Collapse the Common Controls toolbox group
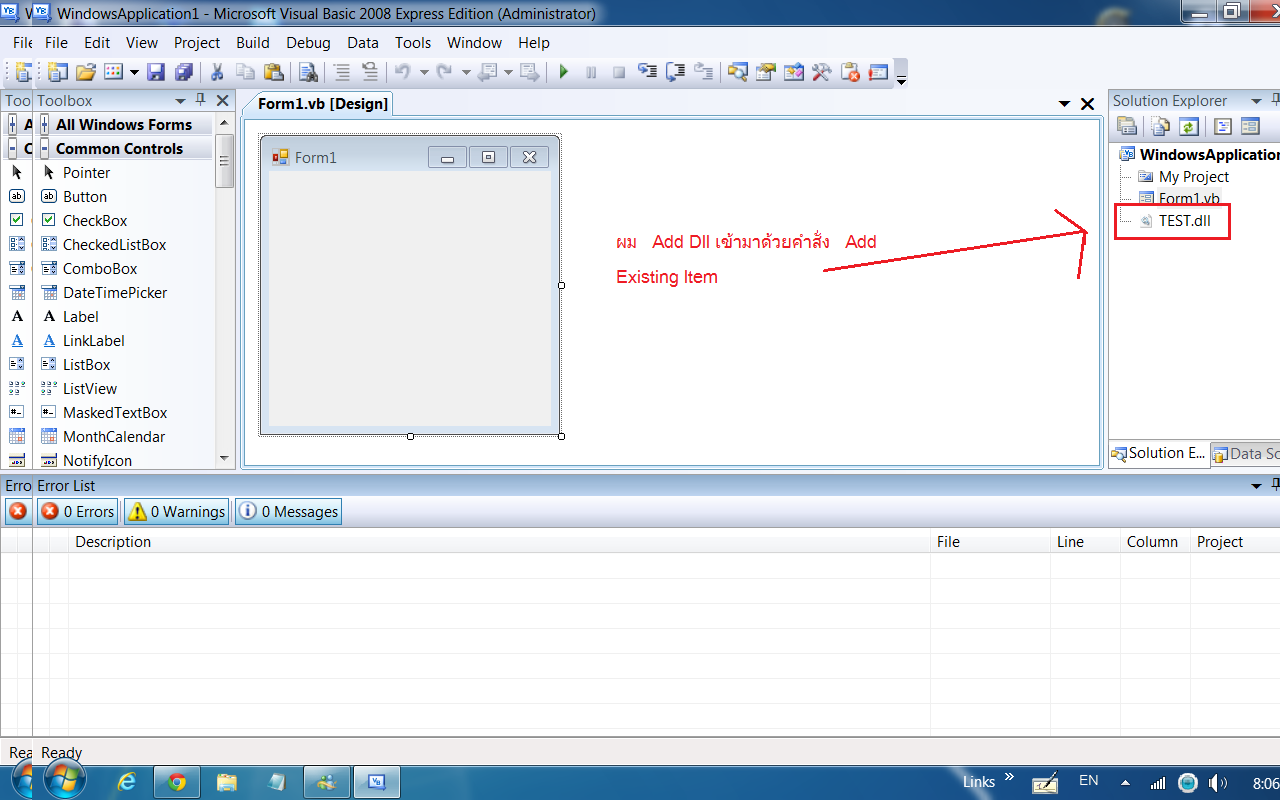The height and width of the screenshot is (800, 1280). 45,149
